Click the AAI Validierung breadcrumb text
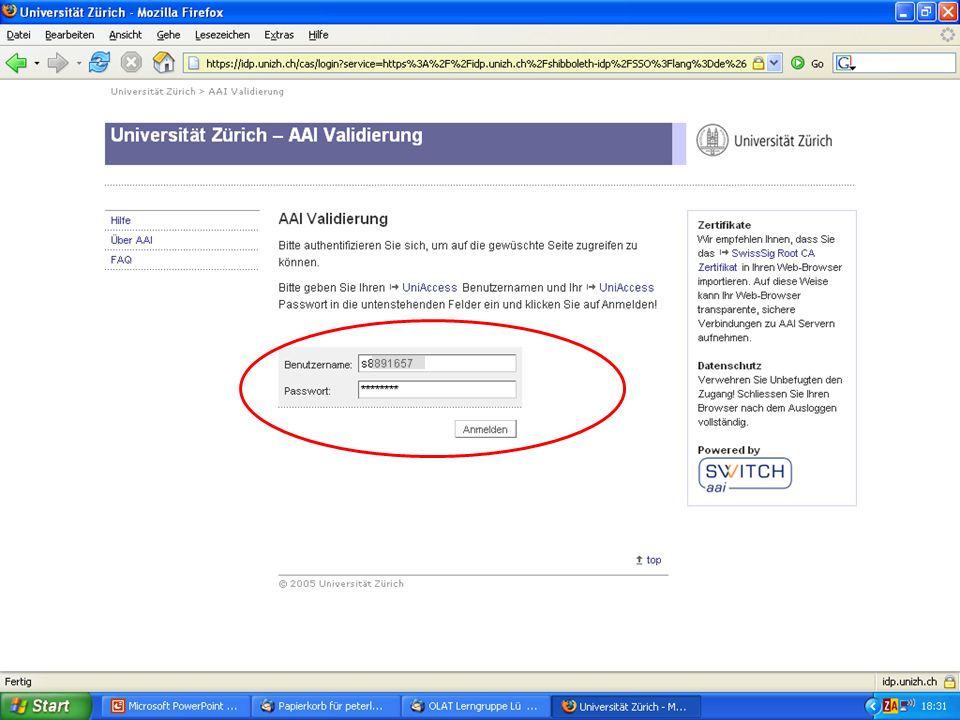960x720 pixels. coord(246,91)
